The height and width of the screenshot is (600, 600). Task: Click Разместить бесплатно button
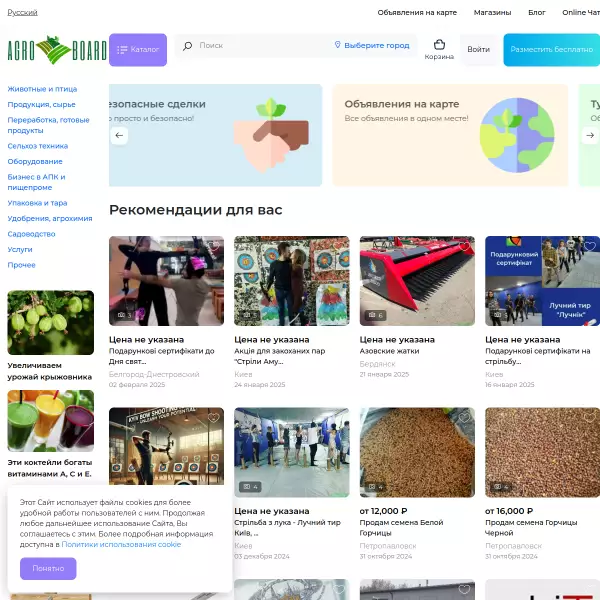(x=551, y=50)
